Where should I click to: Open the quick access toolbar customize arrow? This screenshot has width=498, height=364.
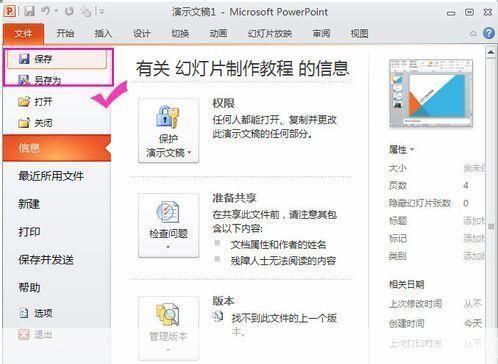click(x=101, y=12)
